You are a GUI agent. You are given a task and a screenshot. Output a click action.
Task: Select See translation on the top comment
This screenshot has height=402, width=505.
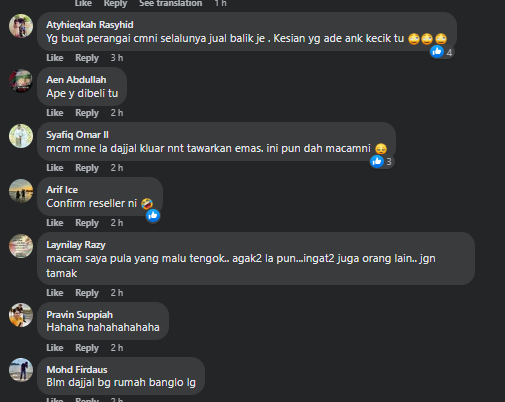(170, 3)
